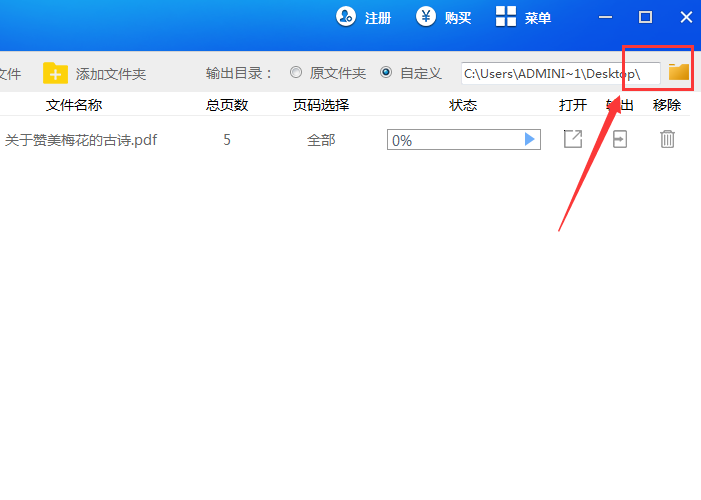Select the 原文件夹 radio button
The width and height of the screenshot is (701, 500).
(x=296, y=72)
